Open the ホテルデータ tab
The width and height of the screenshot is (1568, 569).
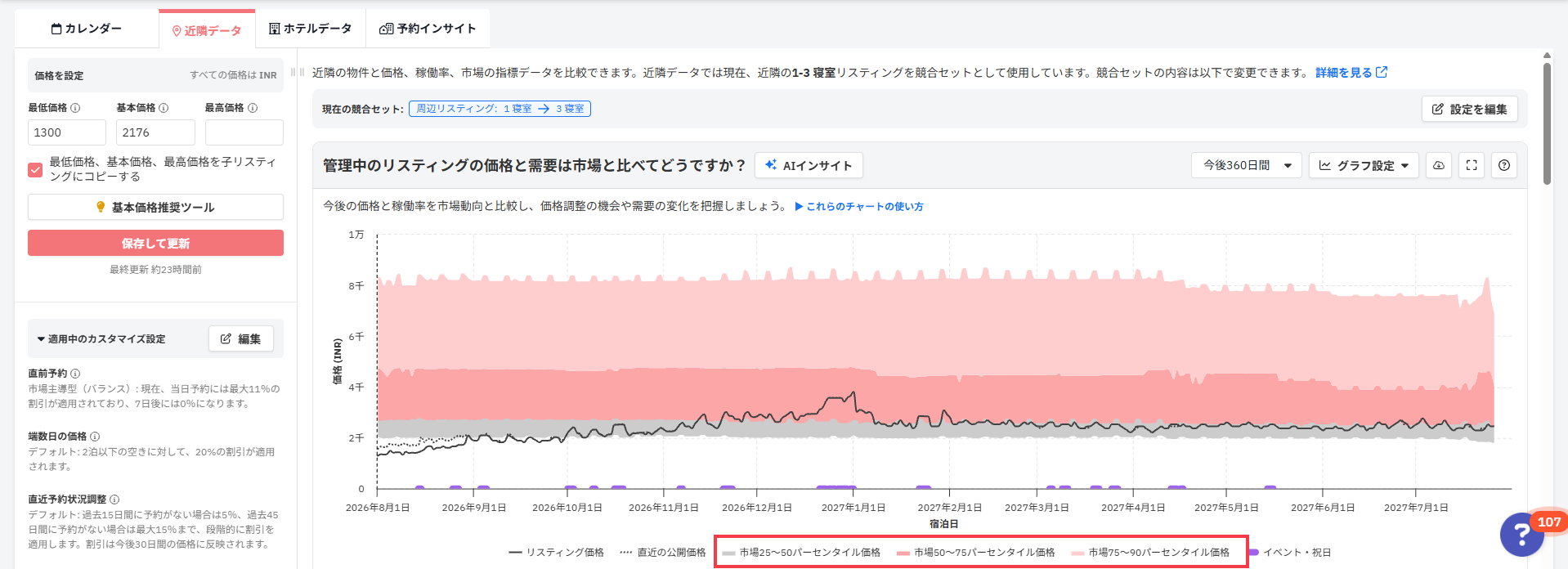[311, 29]
